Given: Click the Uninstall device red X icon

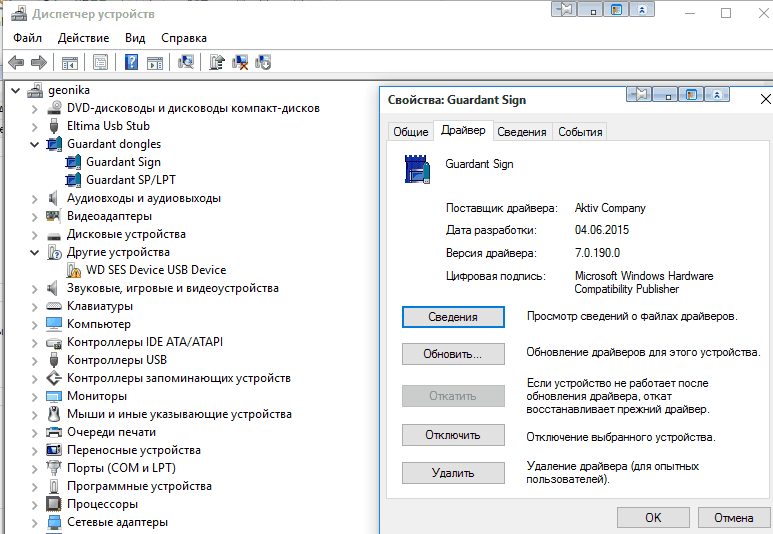Looking at the screenshot, I should 240,62.
